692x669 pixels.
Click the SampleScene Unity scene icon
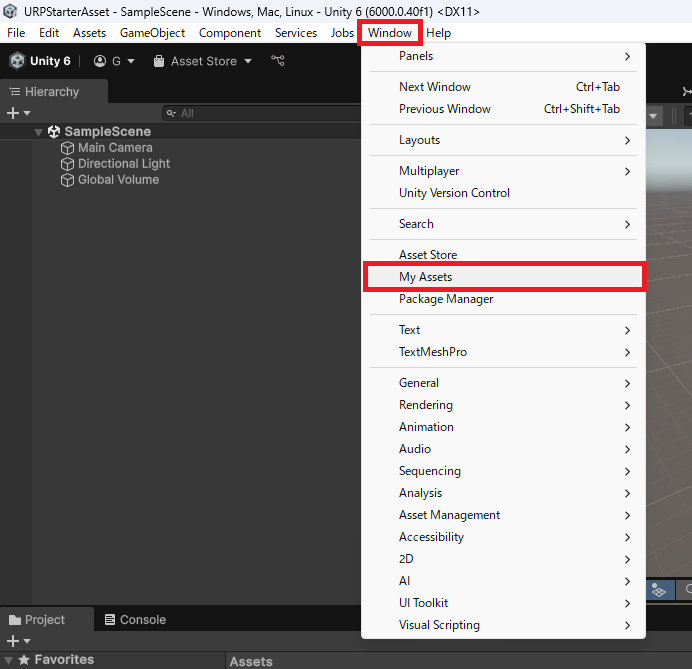tap(54, 132)
